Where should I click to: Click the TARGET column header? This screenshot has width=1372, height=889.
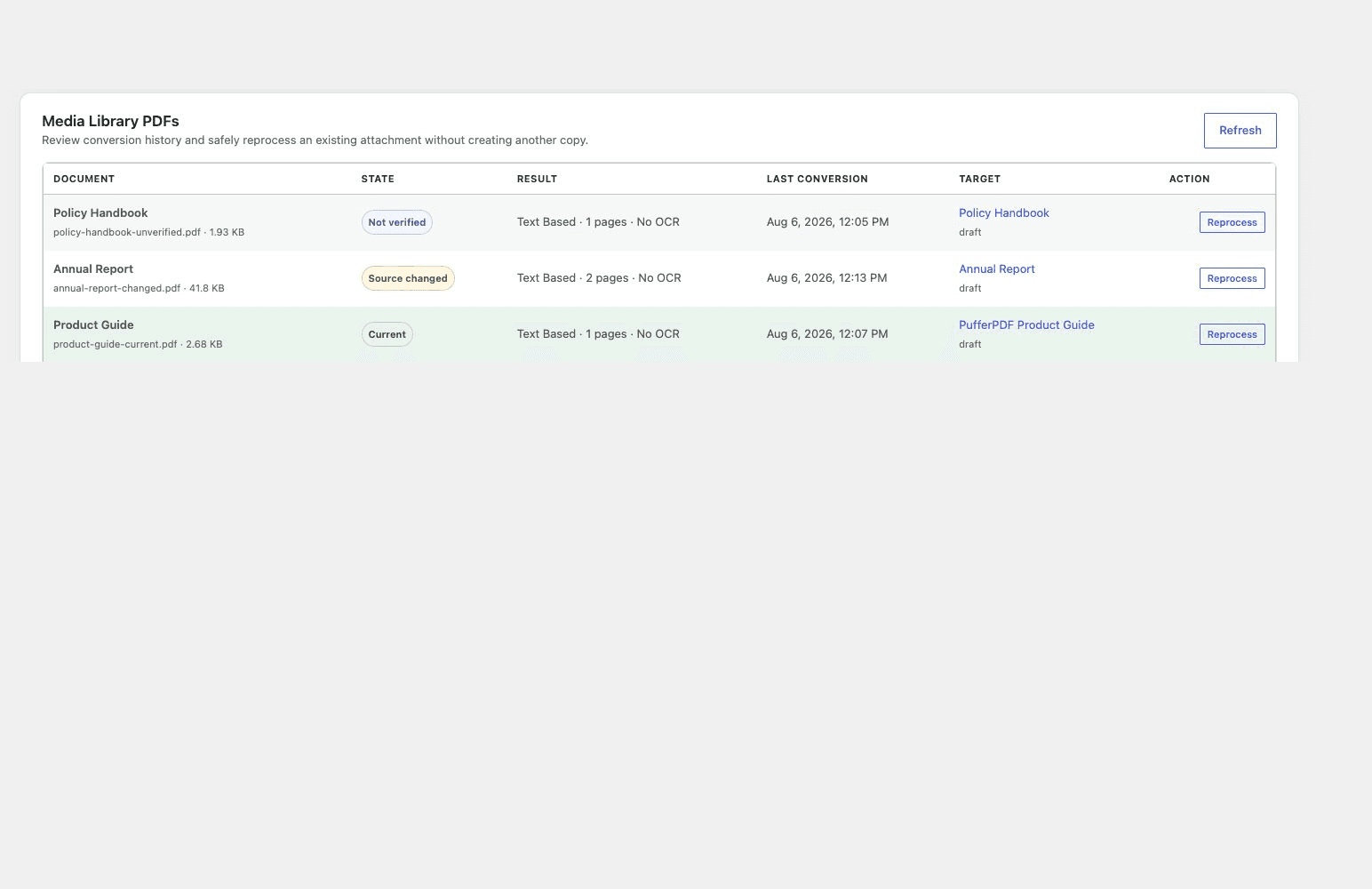[x=979, y=179]
